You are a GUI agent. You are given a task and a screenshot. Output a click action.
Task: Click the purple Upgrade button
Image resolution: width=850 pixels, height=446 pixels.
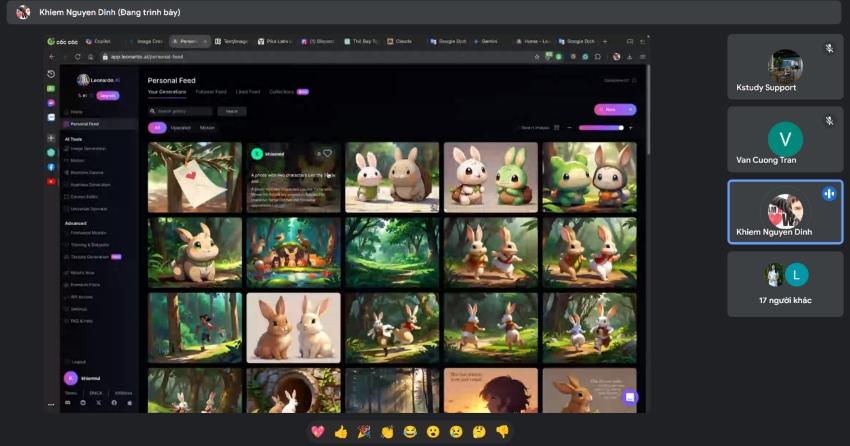(108, 95)
